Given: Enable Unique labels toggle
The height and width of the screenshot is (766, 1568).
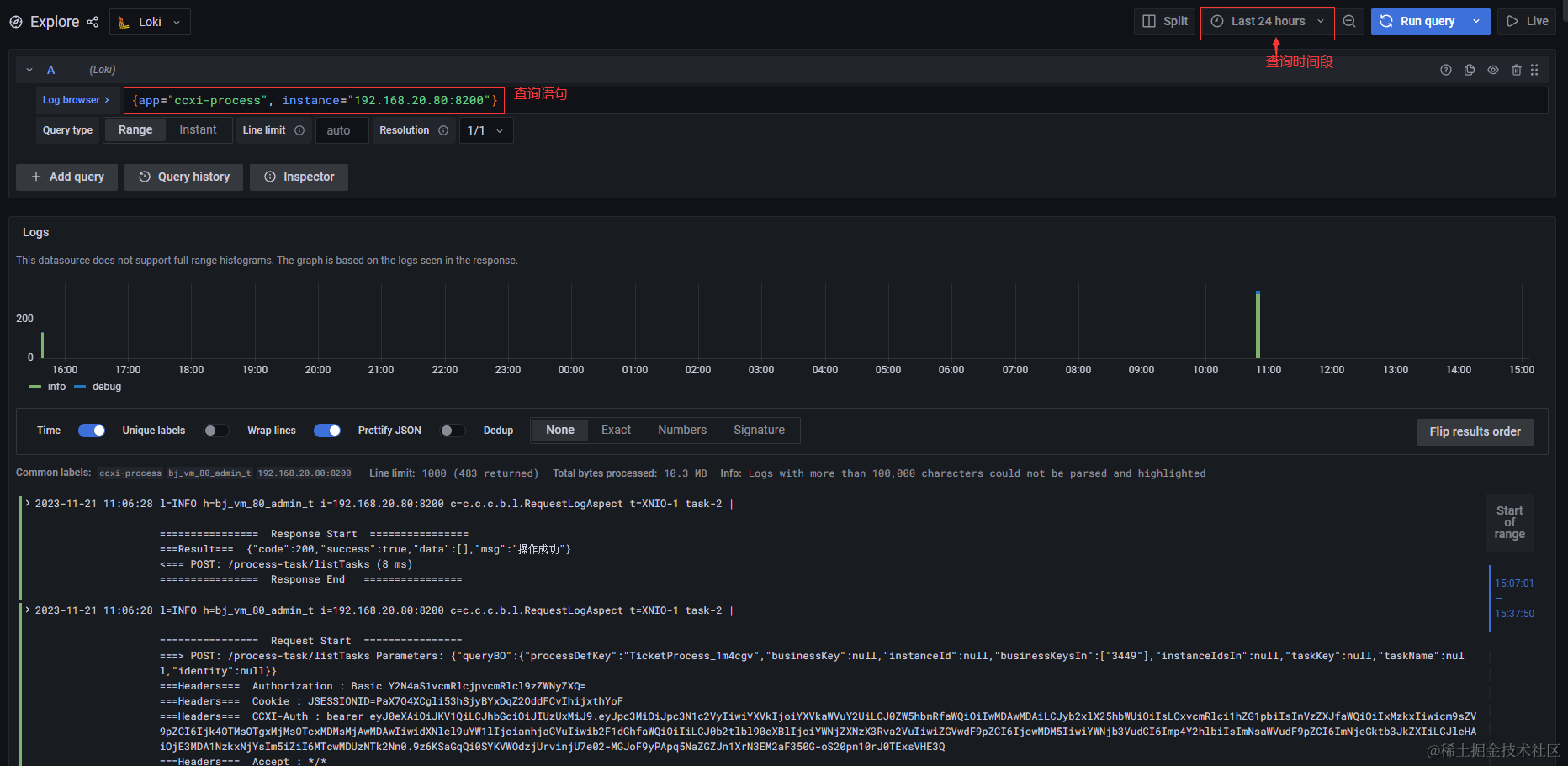Looking at the screenshot, I should (x=216, y=431).
